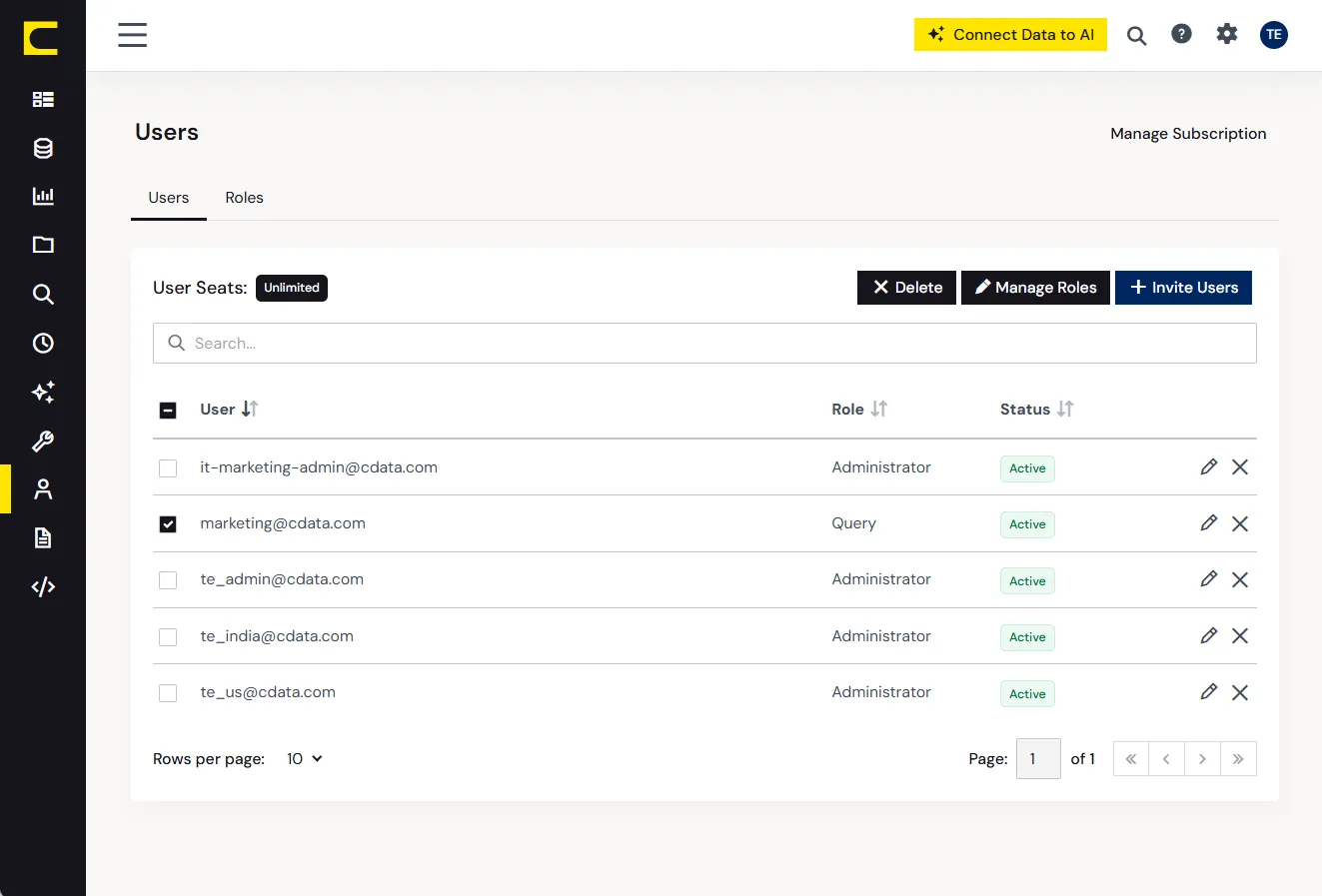1322x896 pixels.
Task: Click the Administrator role of te_admin@cdata.com
Action: click(x=881, y=579)
